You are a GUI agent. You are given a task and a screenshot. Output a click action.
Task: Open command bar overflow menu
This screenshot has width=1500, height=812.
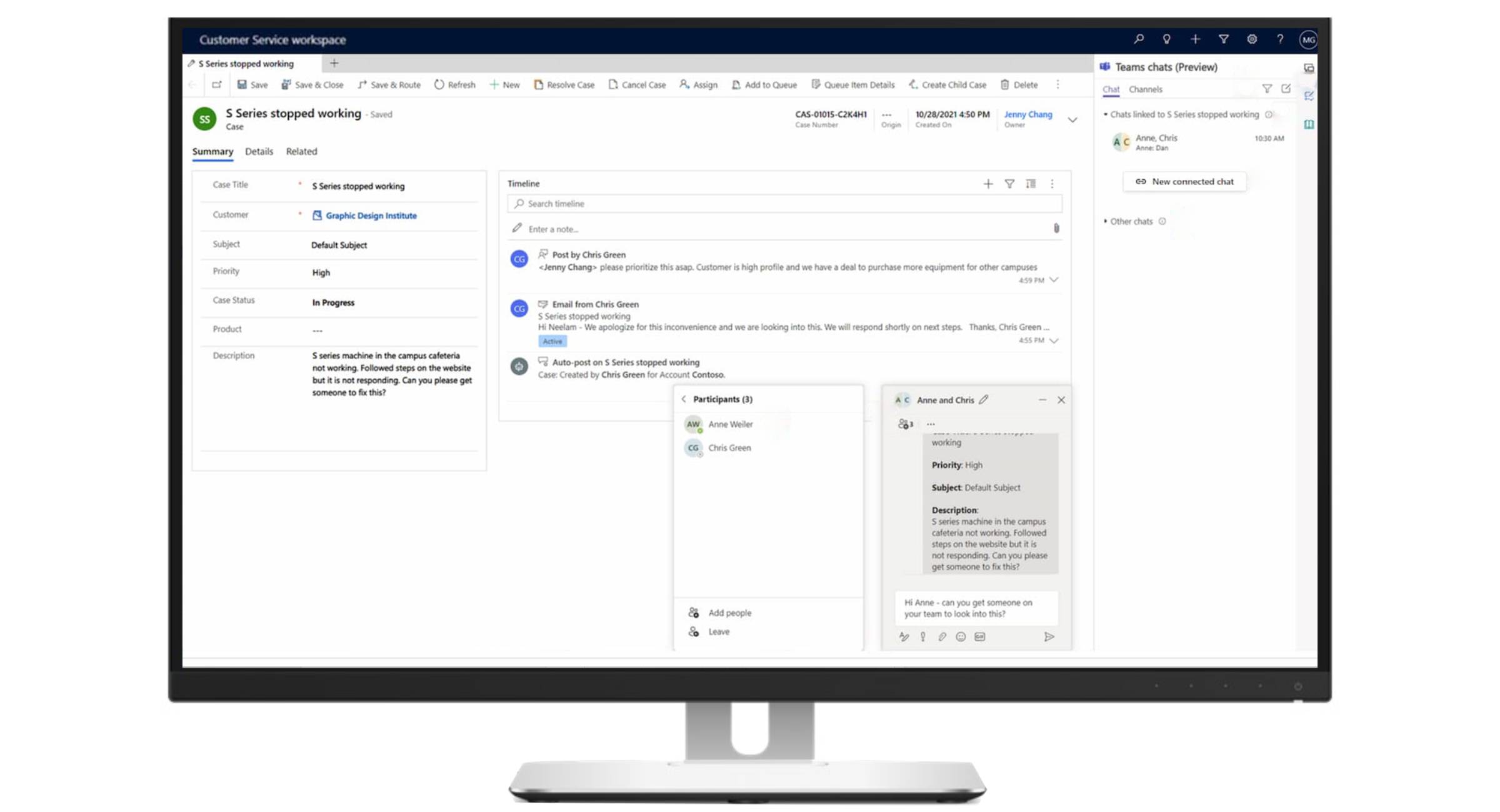(1057, 84)
